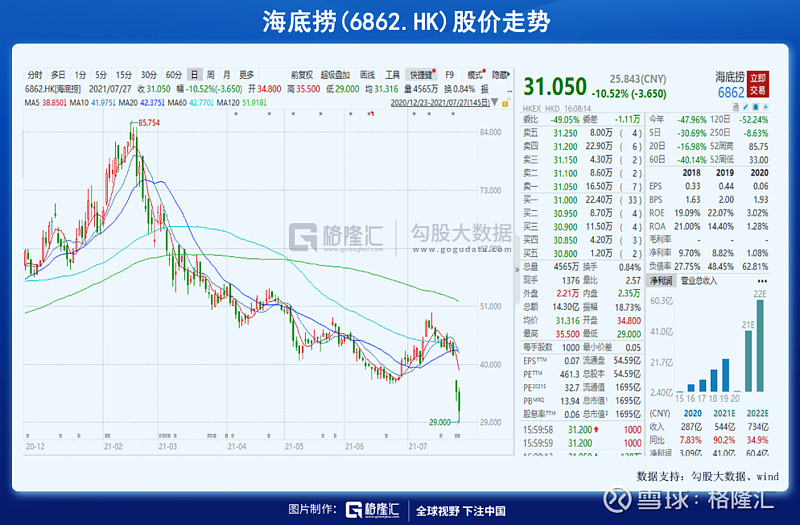Click the 快捷键 shortcuts button
The image size is (800, 525).
pos(421,75)
